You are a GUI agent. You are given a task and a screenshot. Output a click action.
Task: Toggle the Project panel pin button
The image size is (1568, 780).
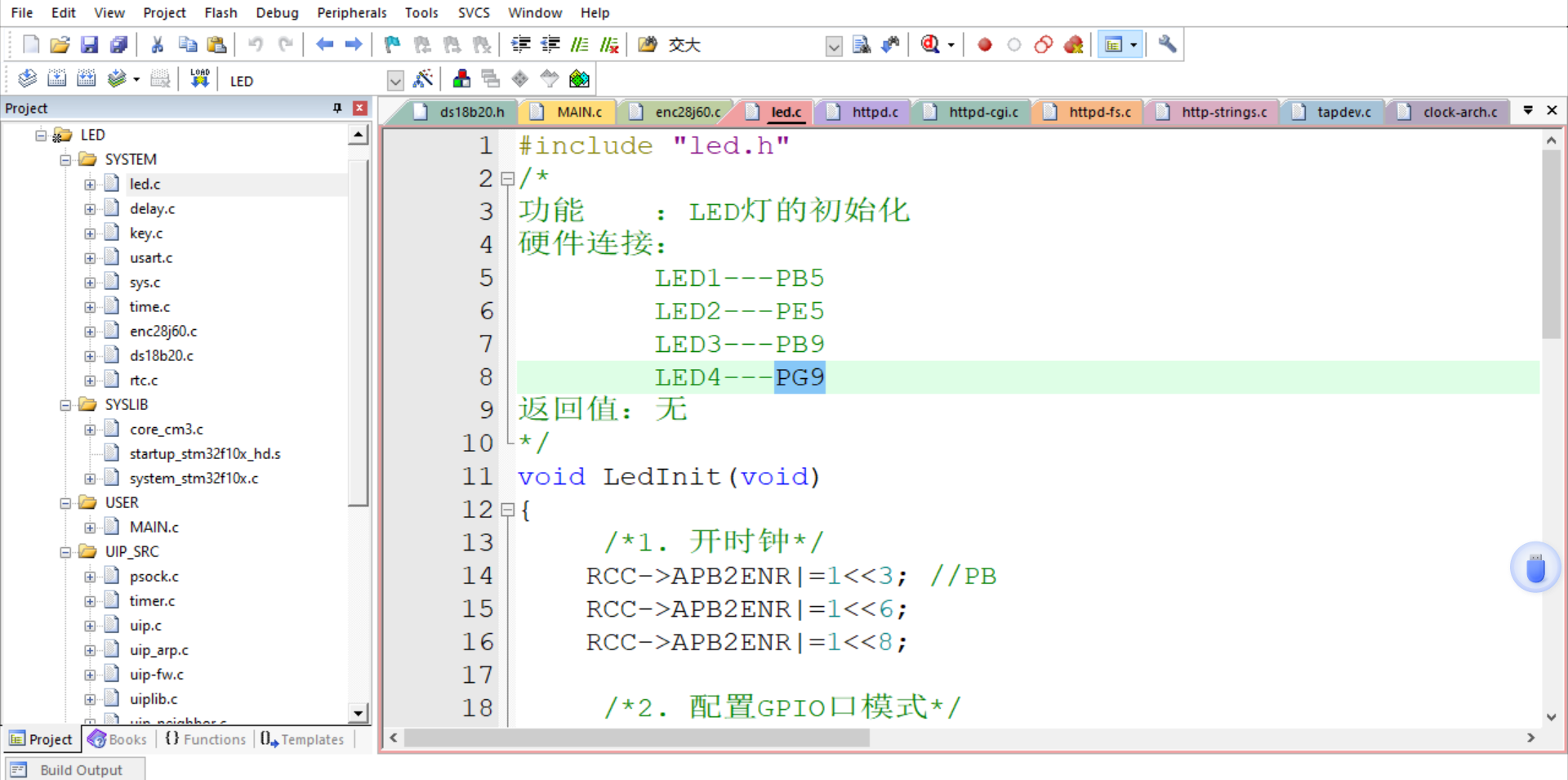336,107
